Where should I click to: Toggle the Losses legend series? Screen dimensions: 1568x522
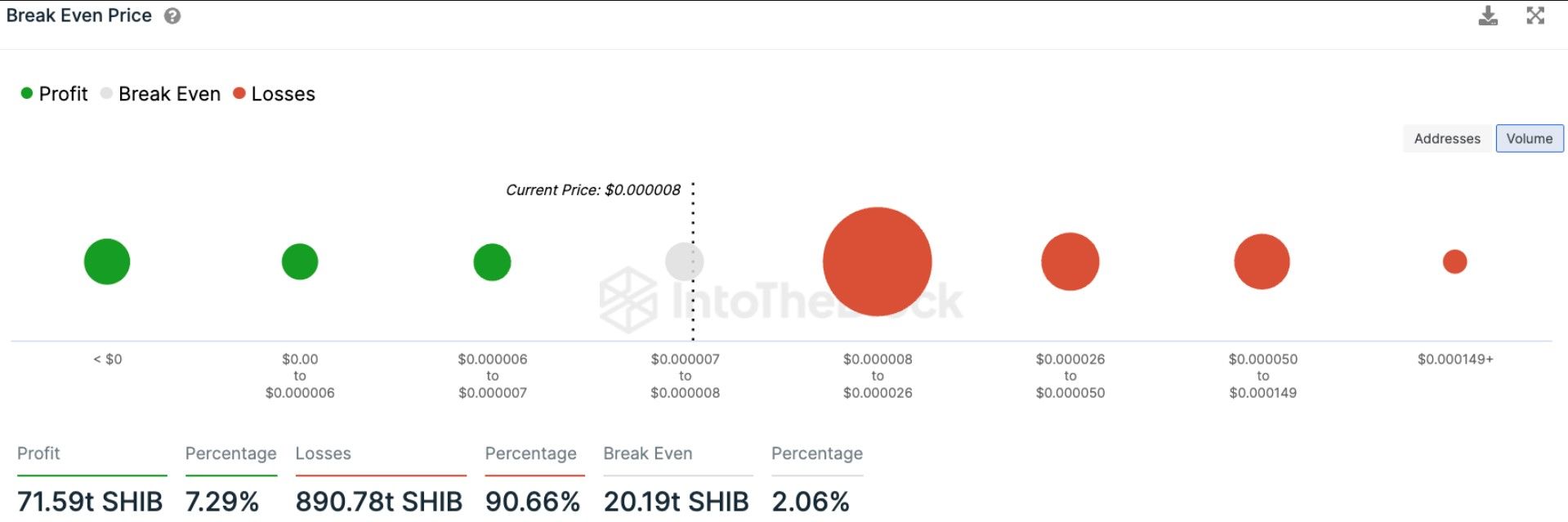pos(274,94)
